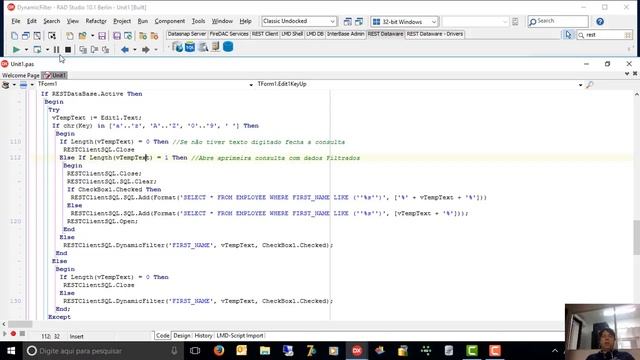Open Firefox from the Windows taskbar
640x360 pixels.
click(x=219, y=351)
